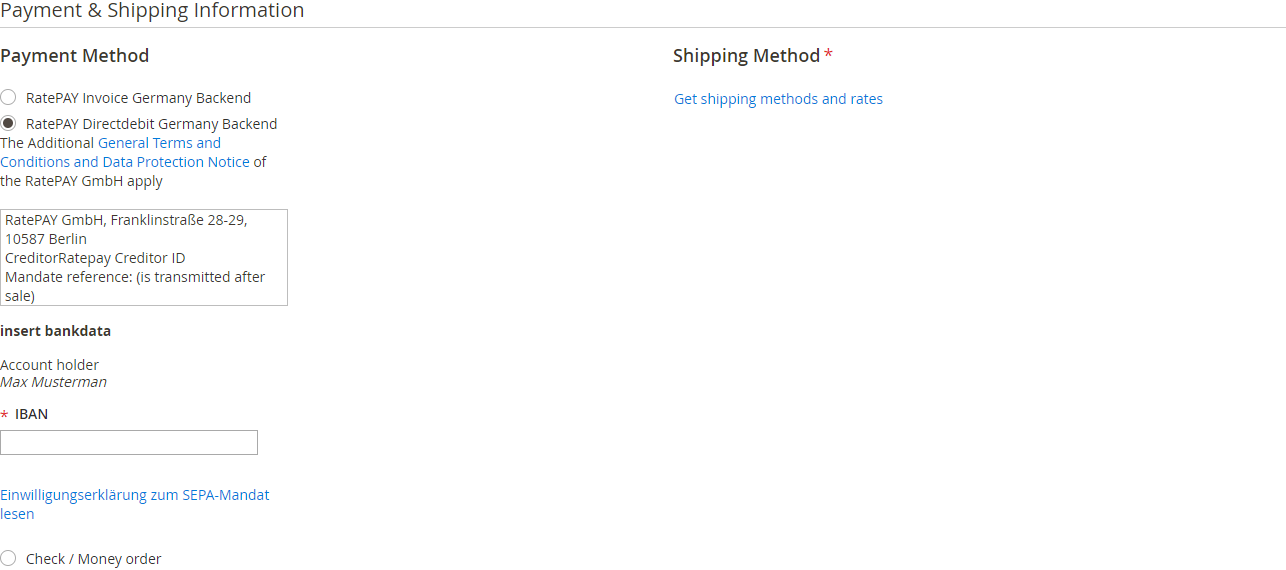Click the insert bankdata heading
This screenshot has width=1286, height=570.
(56, 331)
